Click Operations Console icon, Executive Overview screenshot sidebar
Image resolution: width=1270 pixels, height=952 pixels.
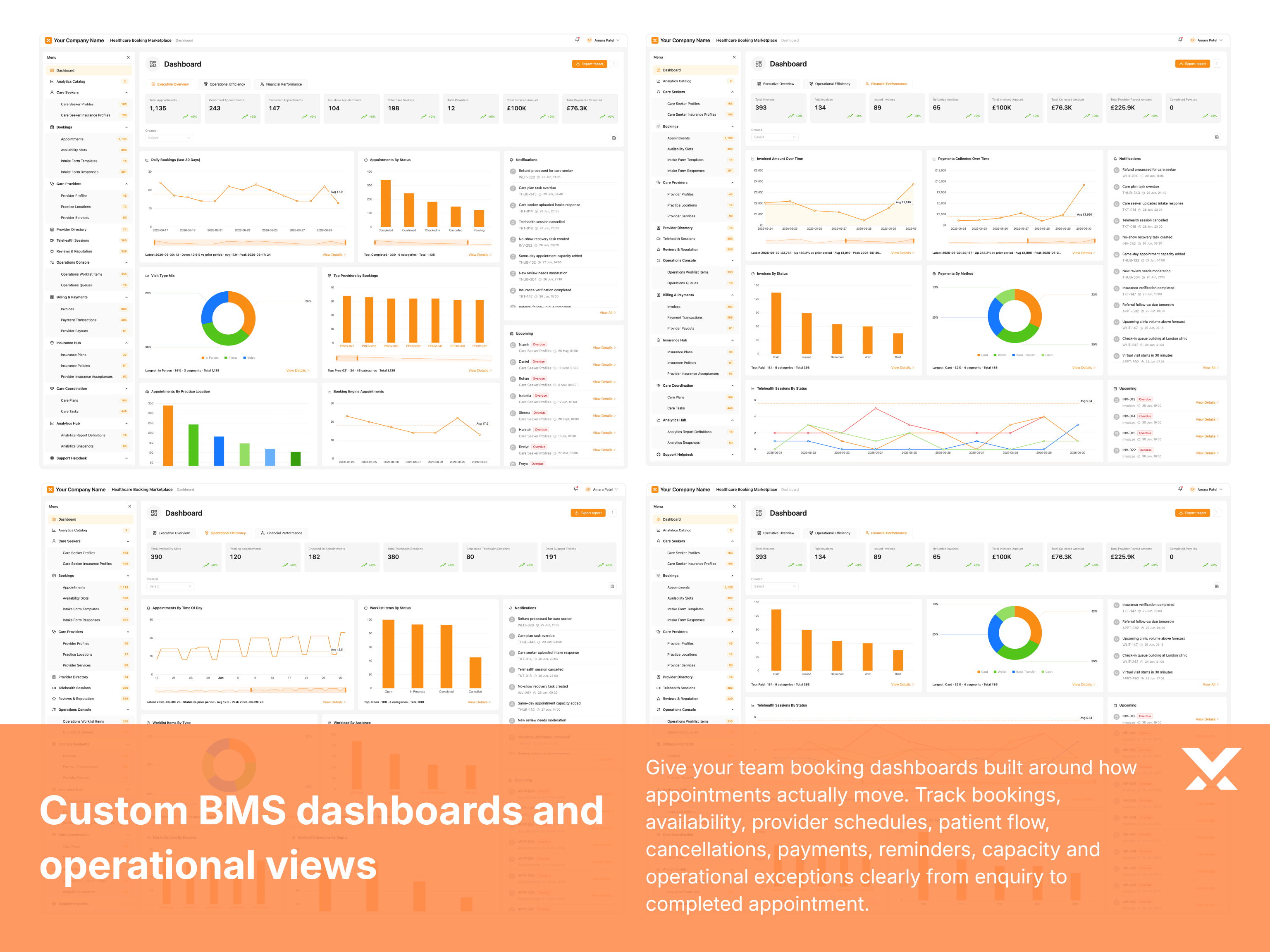[x=52, y=262]
